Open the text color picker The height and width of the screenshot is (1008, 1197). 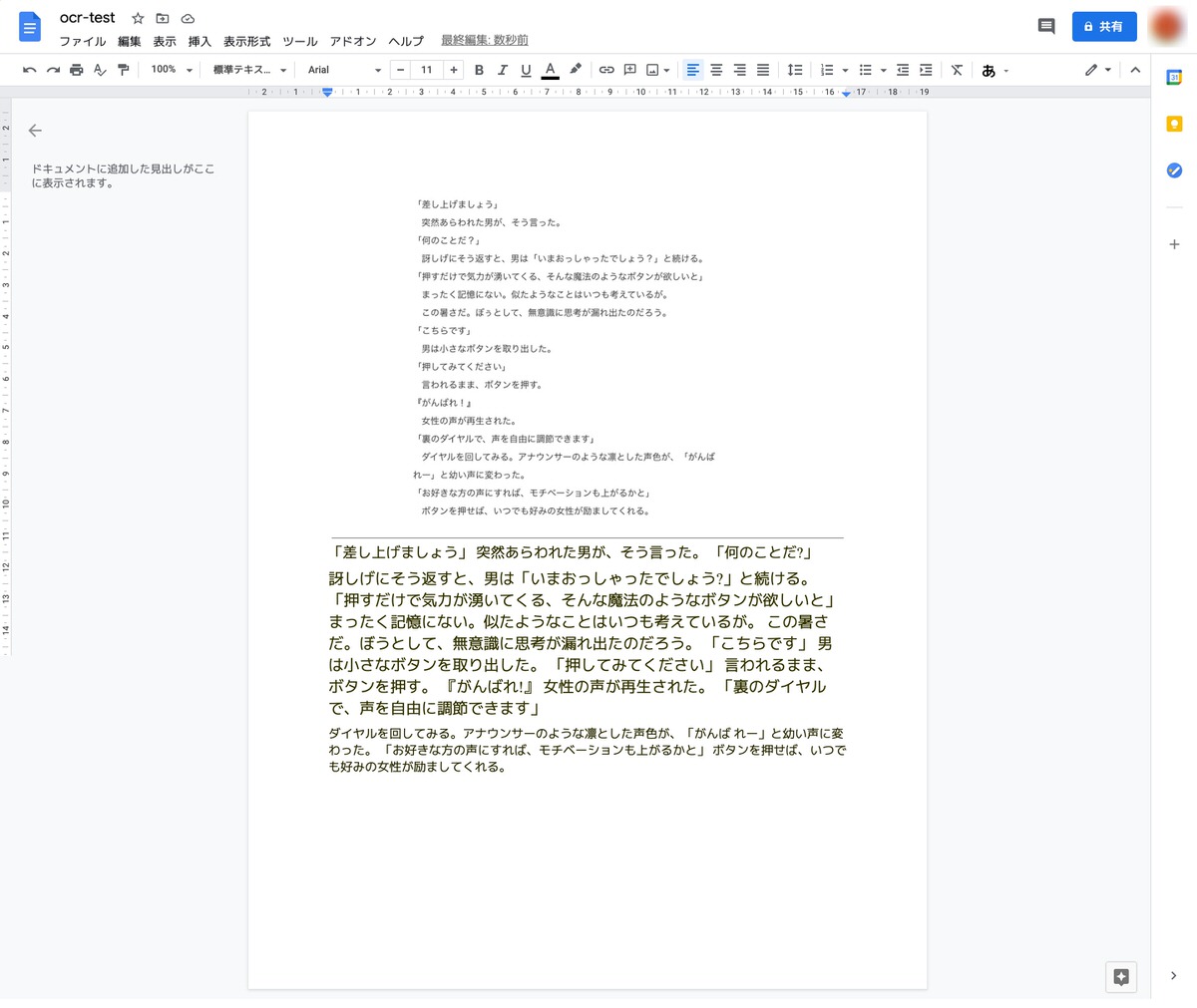point(550,70)
